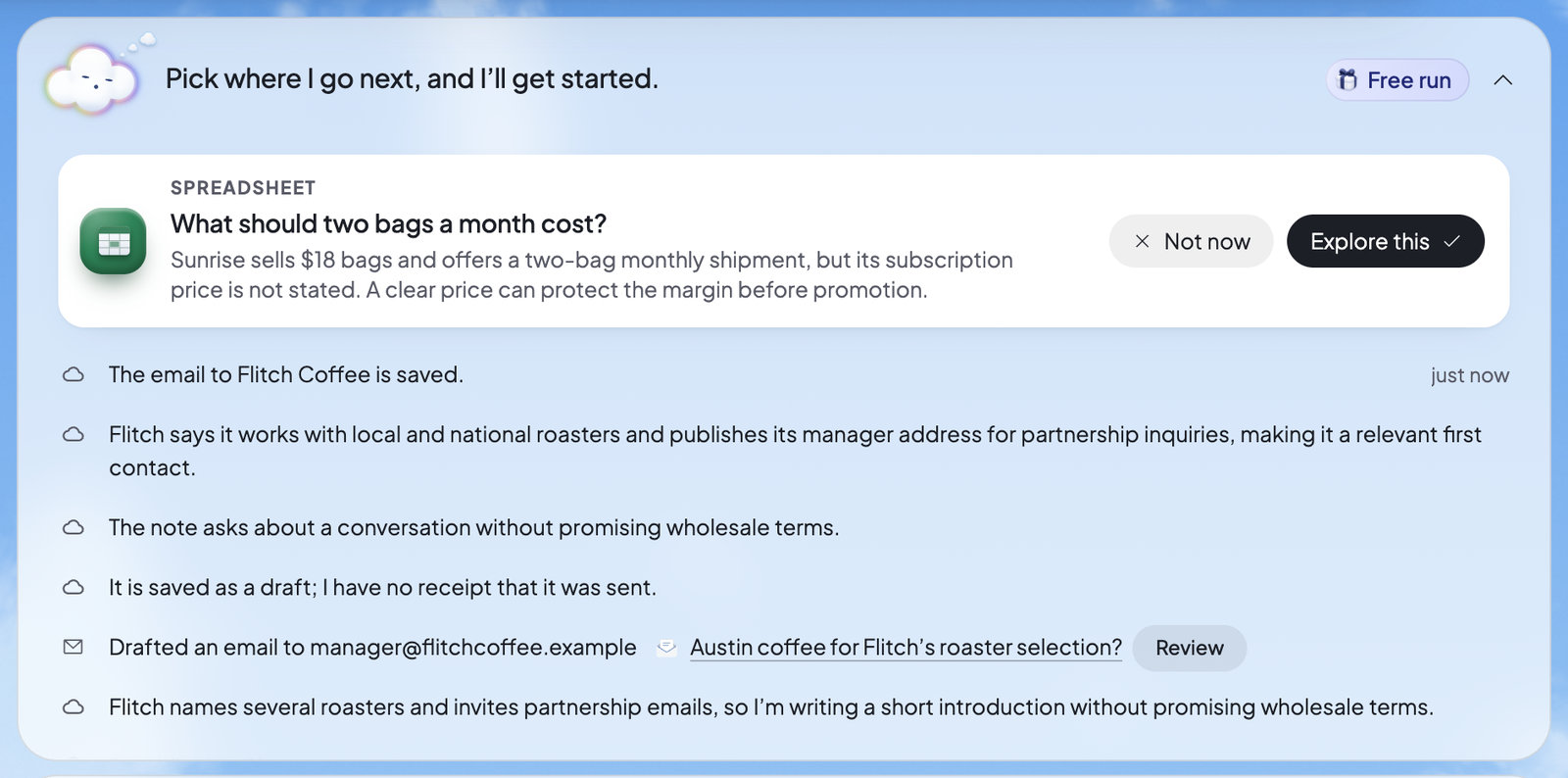
Task: Click the sleeping cloud assistant avatar
Action: (x=94, y=78)
